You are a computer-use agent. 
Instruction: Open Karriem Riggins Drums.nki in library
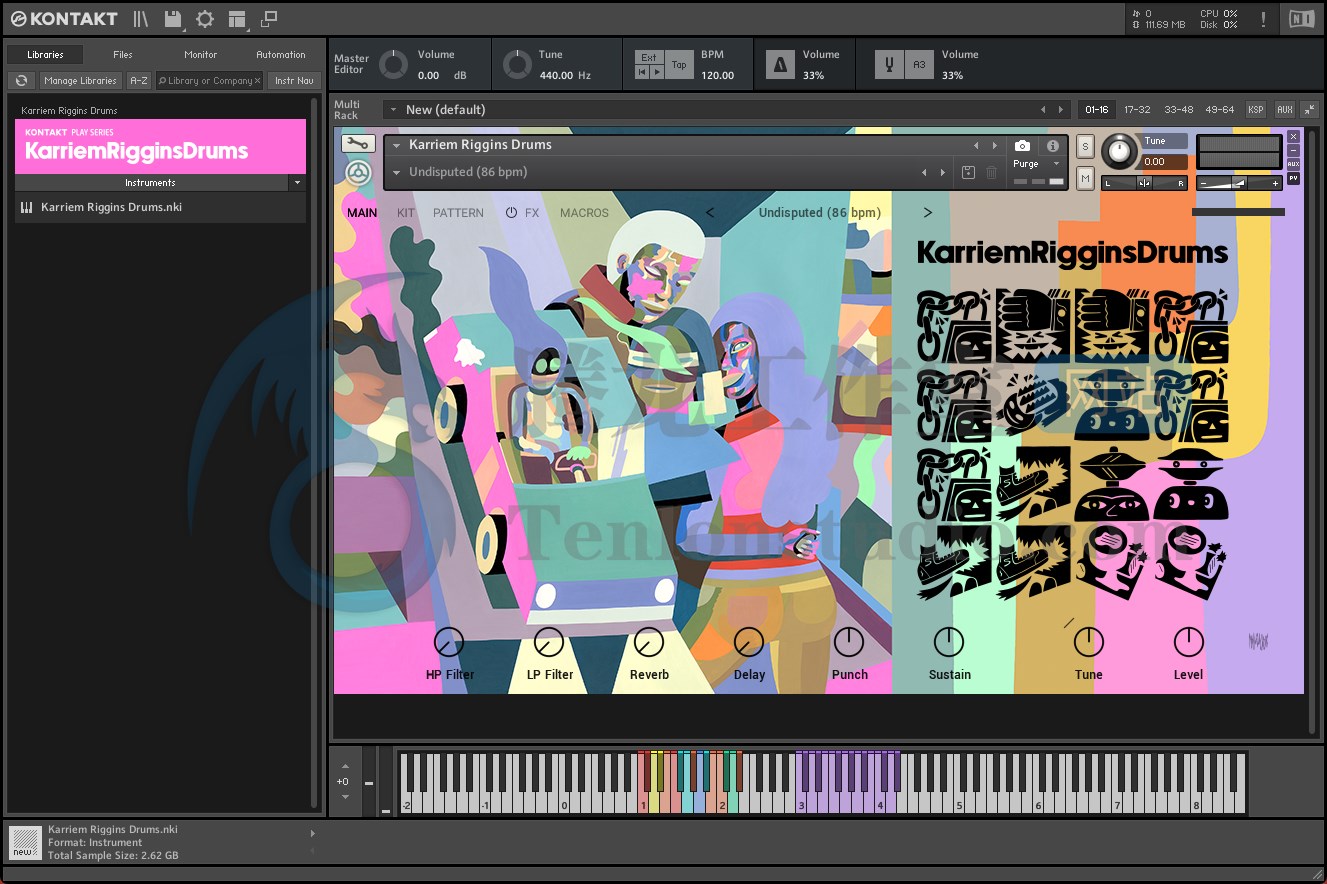point(160,207)
